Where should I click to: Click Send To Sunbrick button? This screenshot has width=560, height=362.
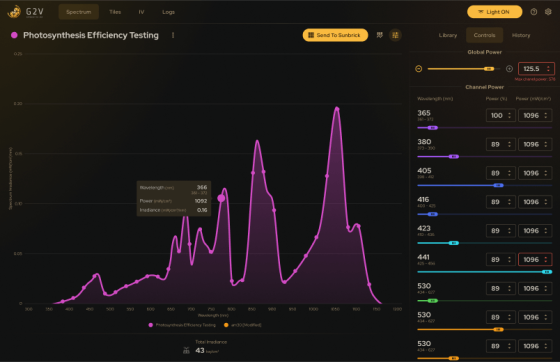click(x=335, y=35)
